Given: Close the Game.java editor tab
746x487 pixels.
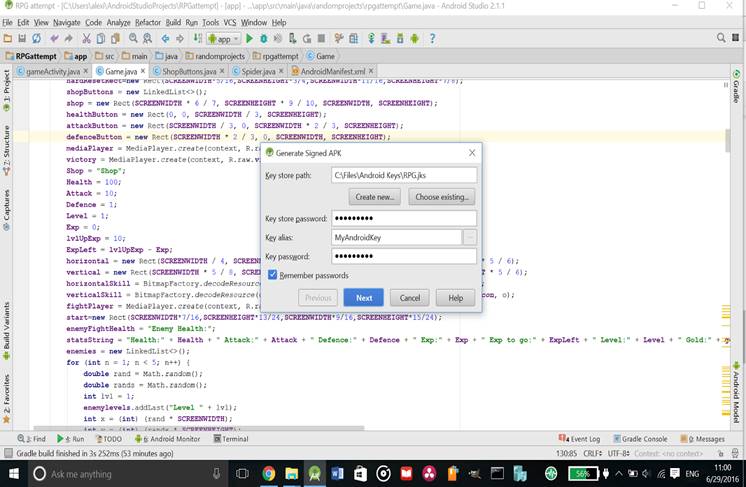Looking at the screenshot, I should pos(143,71).
